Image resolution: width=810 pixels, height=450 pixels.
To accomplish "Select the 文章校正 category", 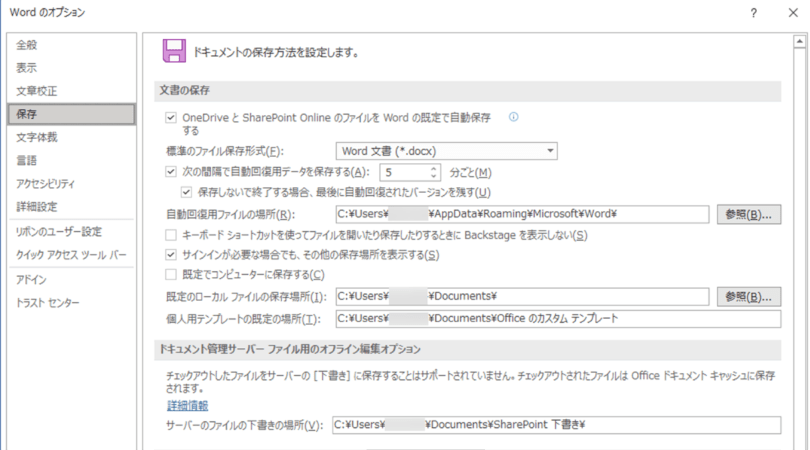I will pyautogui.click(x=71, y=91).
